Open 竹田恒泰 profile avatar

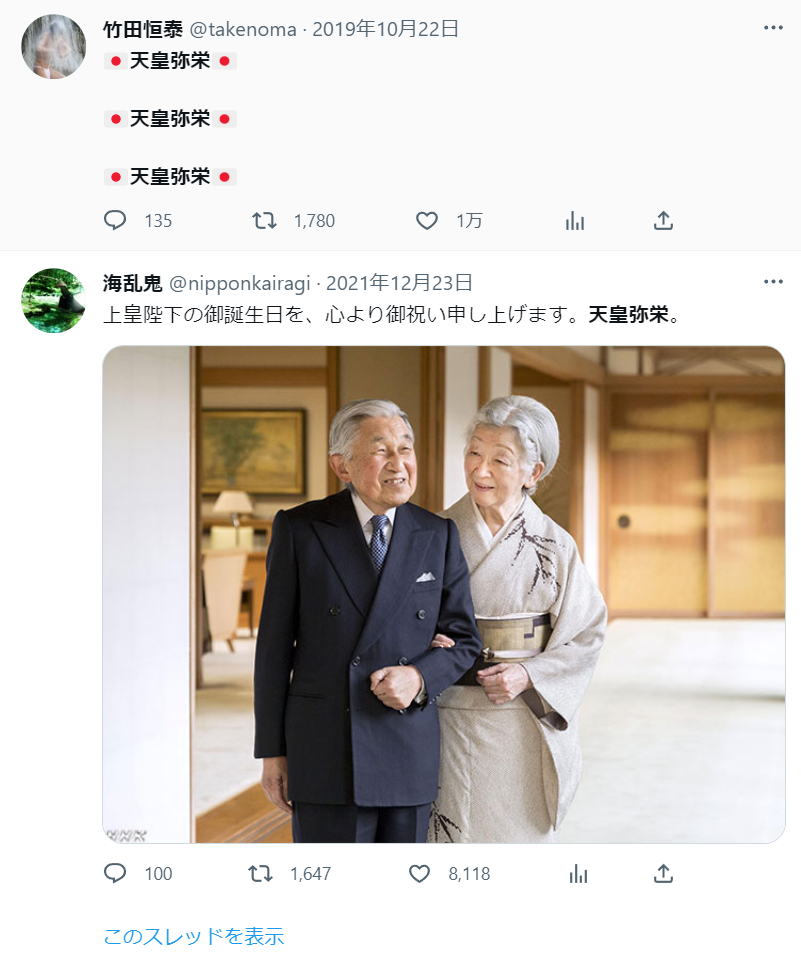[54, 46]
